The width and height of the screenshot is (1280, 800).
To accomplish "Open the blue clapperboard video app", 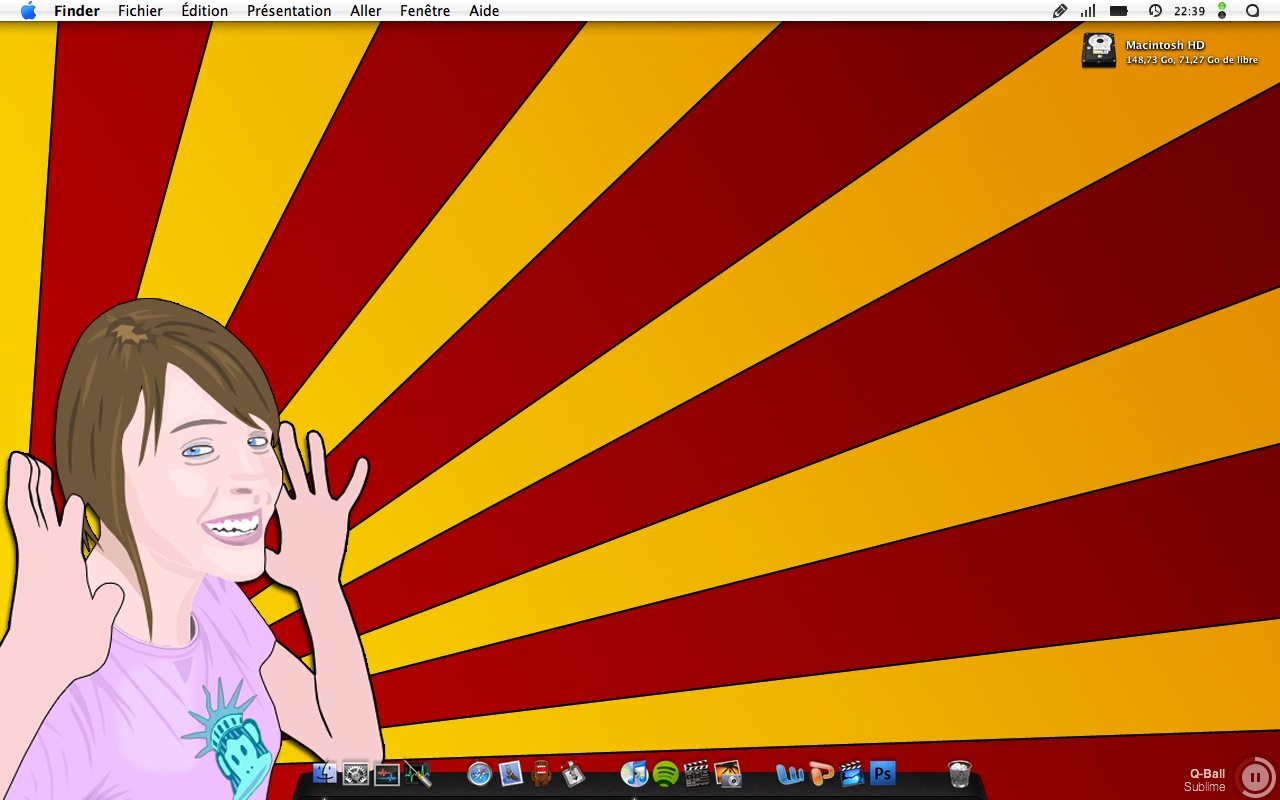I will click(852, 773).
